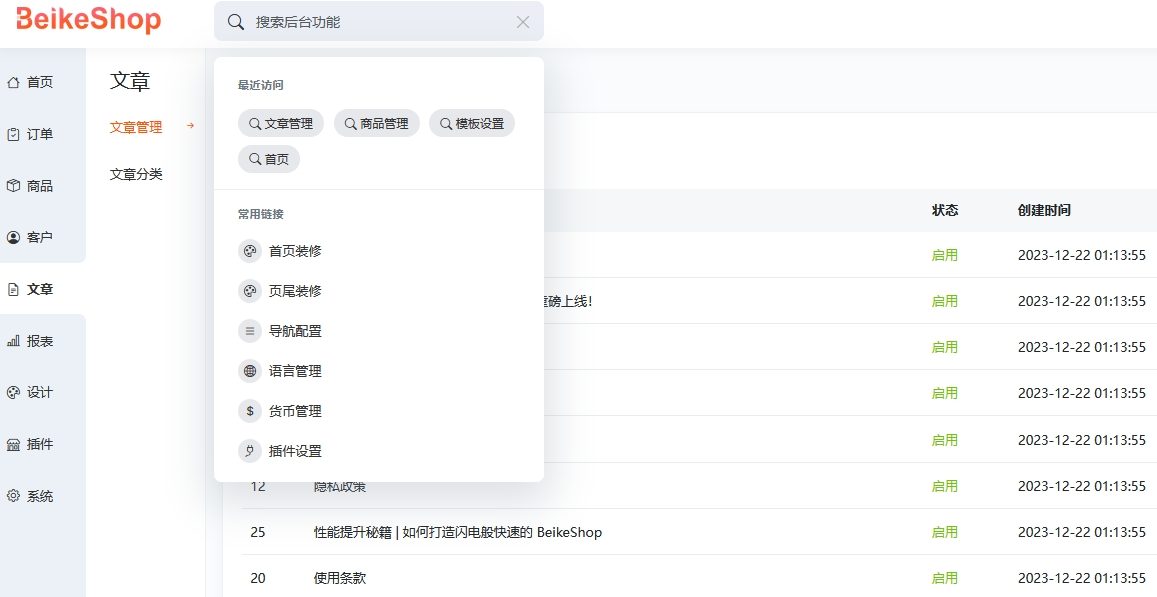Clear the search box with the X
The image size is (1157, 597).
click(523, 21)
